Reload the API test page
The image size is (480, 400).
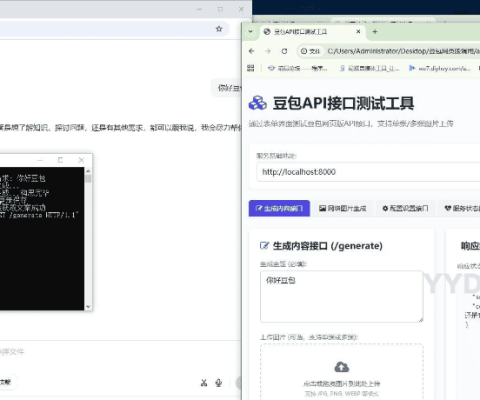284,51
